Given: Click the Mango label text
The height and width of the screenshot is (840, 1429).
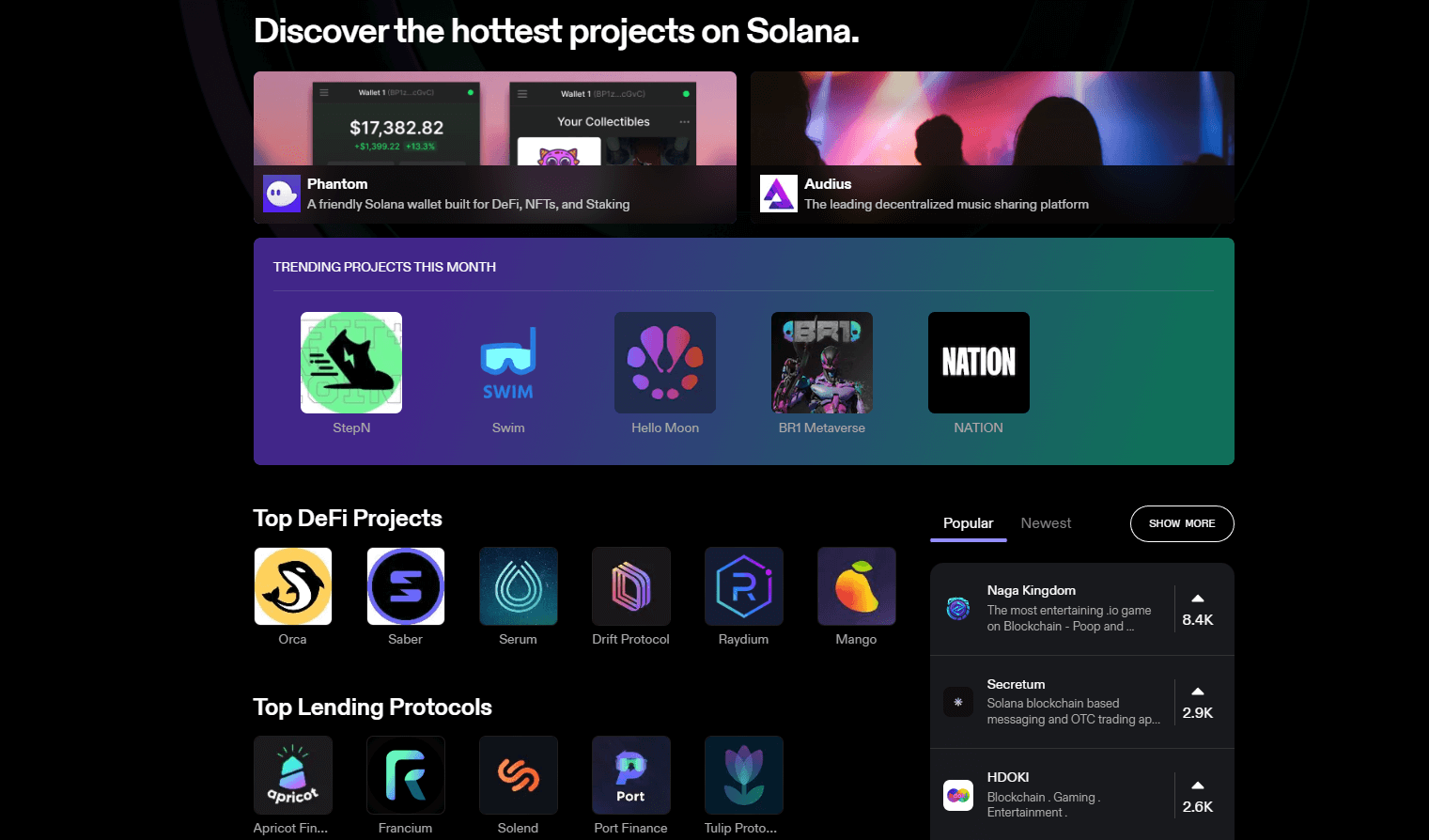Looking at the screenshot, I should pyautogui.click(x=857, y=639).
